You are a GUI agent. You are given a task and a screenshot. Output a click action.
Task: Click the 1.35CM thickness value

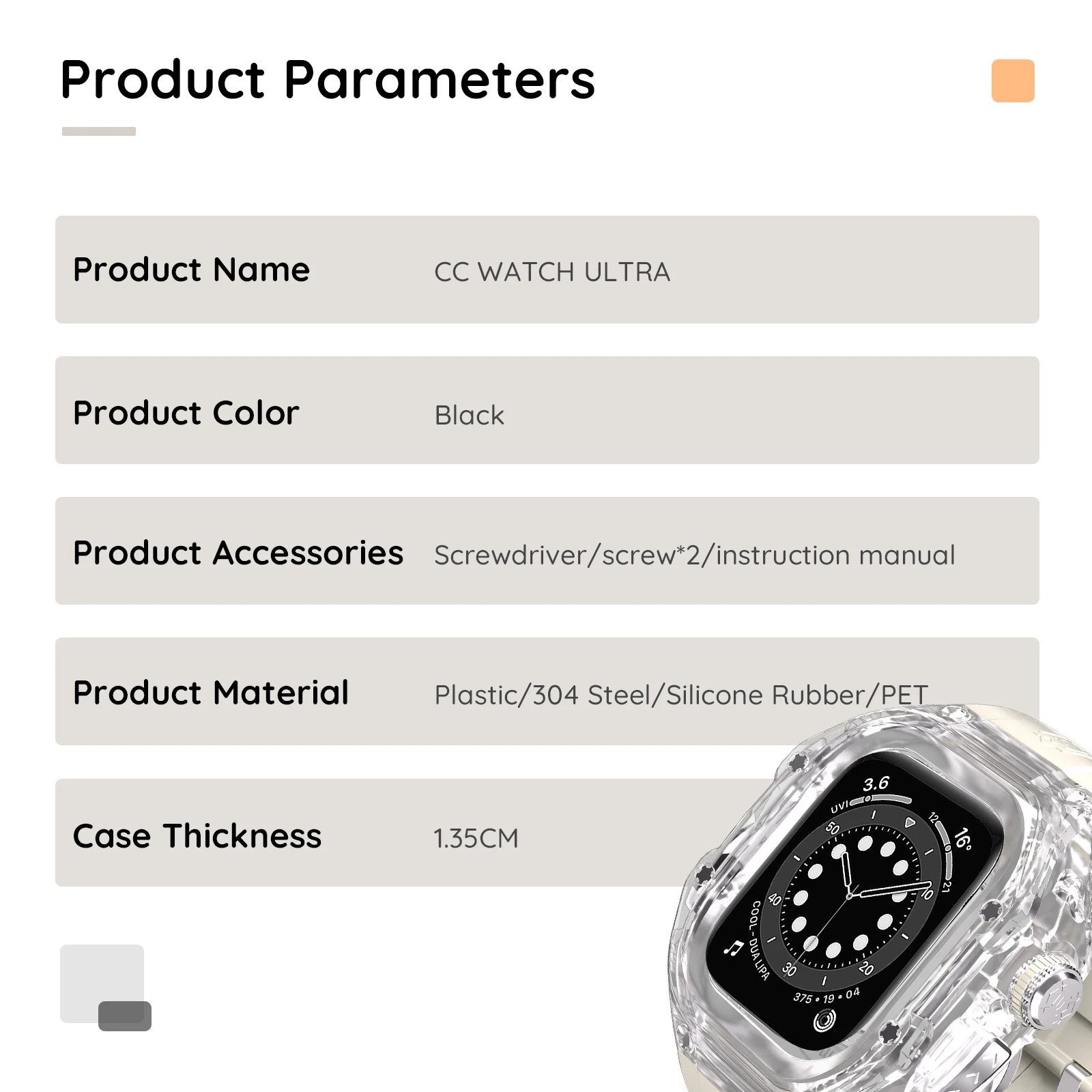tap(476, 838)
